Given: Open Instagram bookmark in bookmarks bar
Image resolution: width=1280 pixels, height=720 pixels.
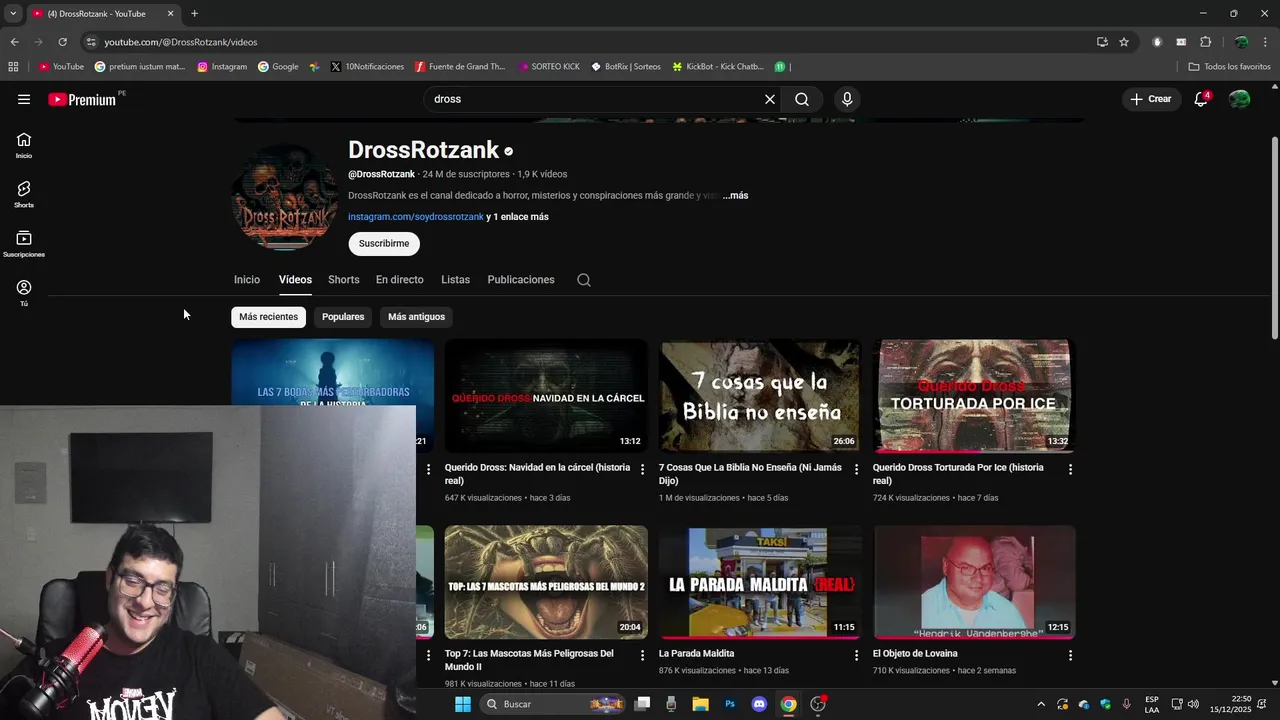Looking at the screenshot, I should [222, 67].
